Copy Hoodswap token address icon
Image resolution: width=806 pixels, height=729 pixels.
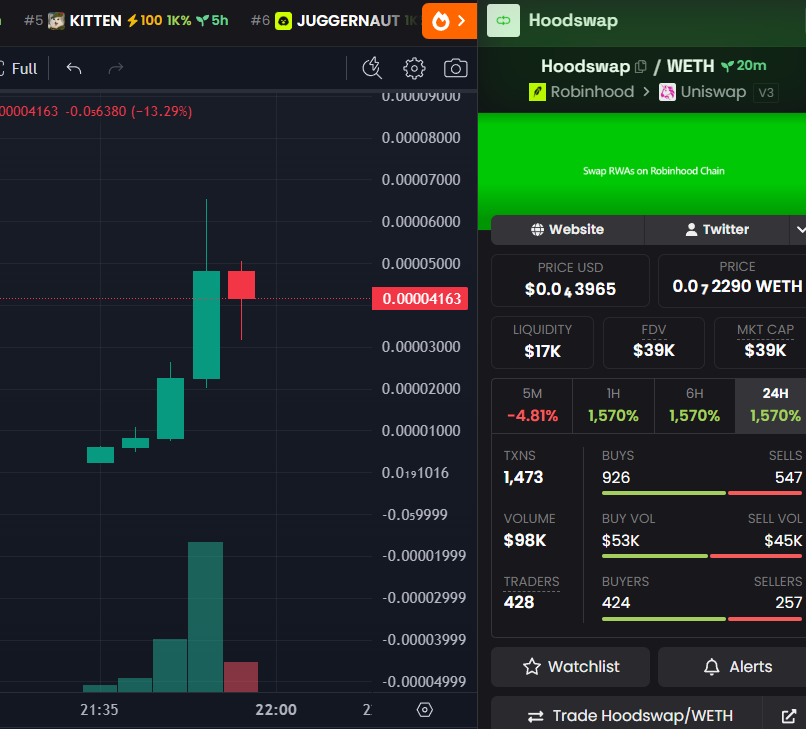pos(640,67)
